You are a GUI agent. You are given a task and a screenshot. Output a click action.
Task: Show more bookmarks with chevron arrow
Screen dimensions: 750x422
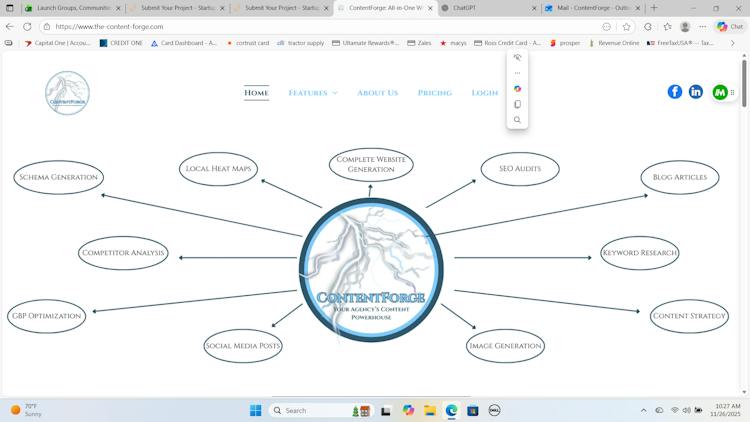732,43
